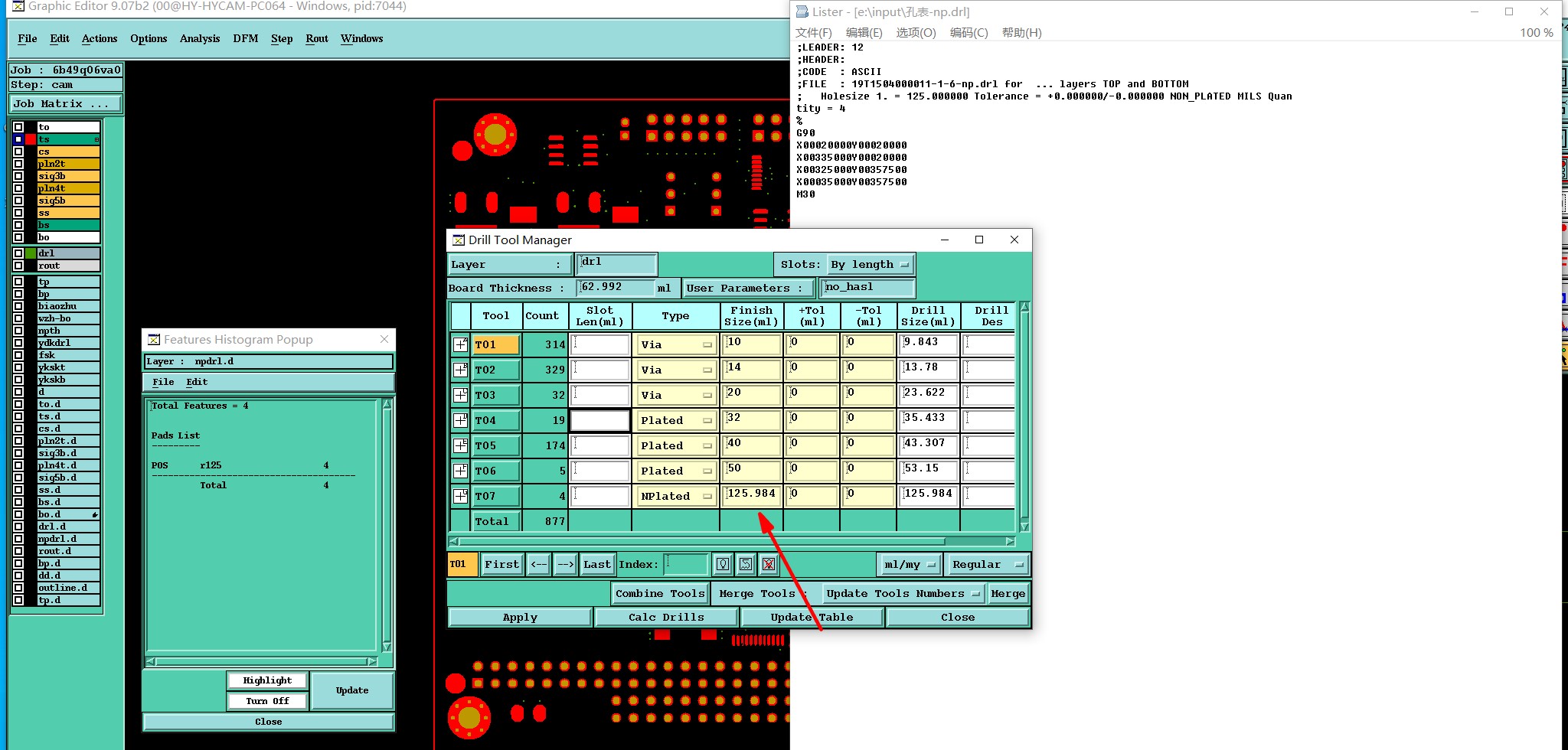The height and width of the screenshot is (750, 1568).
Task: Click the red color swatch of ts layer
Action: [31, 139]
